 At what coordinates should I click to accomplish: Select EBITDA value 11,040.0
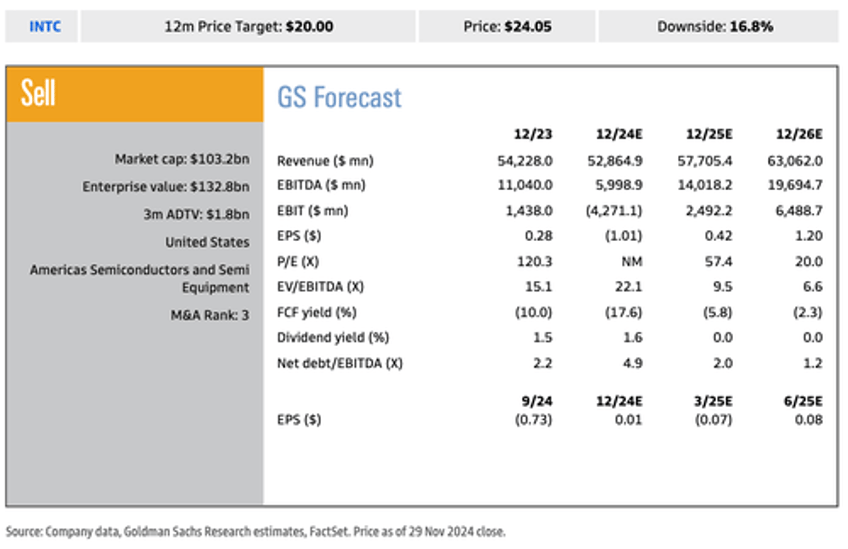point(525,185)
